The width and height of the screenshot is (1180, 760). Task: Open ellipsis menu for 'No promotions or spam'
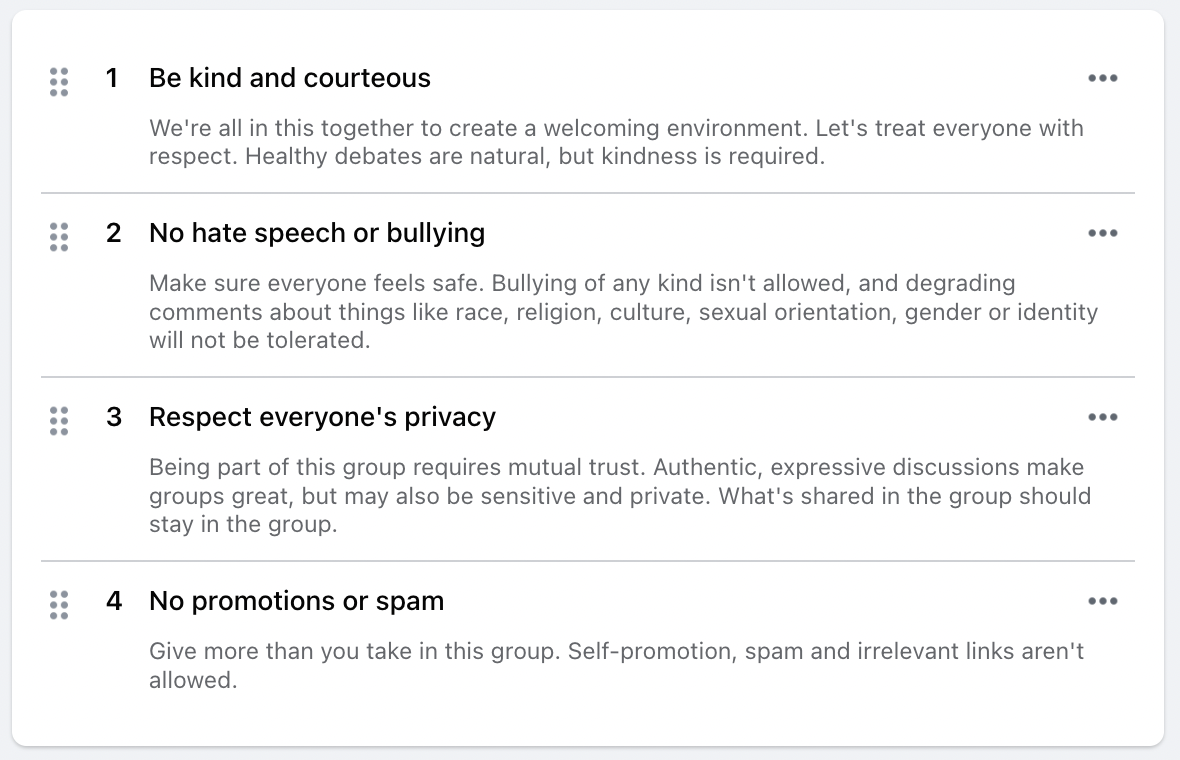pyautogui.click(x=1102, y=601)
